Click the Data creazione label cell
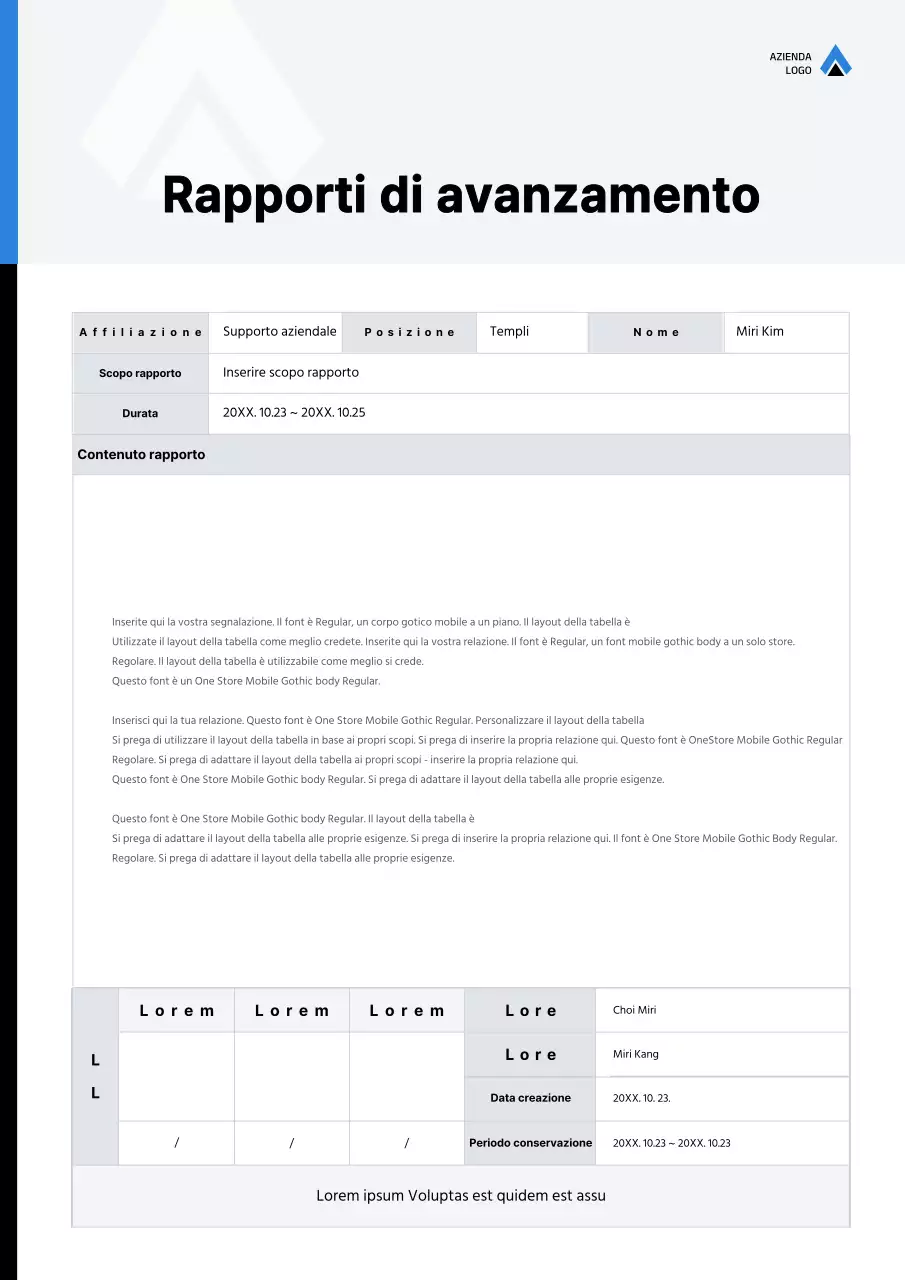Viewport: 905px width, 1280px height. (x=530, y=1098)
